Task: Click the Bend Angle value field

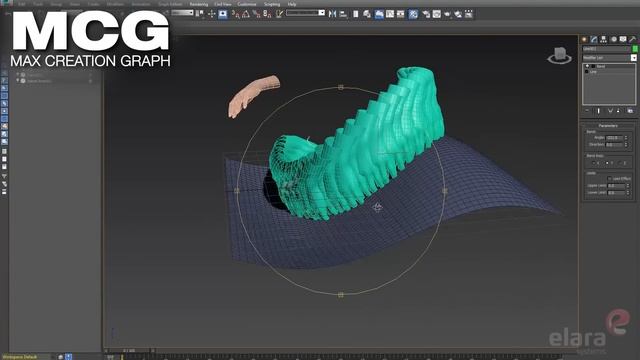Action: pyautogui.click(x=615, y=138)
